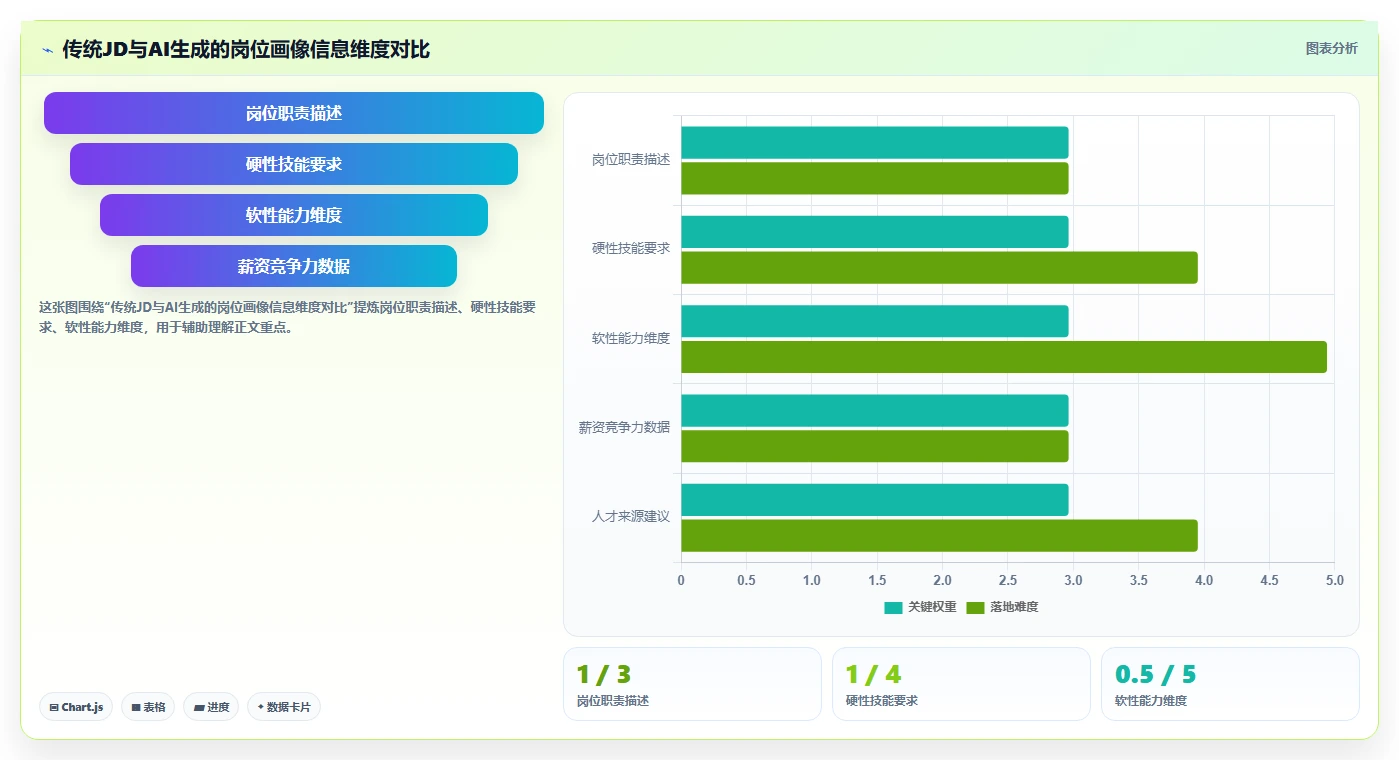
Task: Click green 落地难度 bar for 硬性技能要求
Action: (x=940, y=267)
